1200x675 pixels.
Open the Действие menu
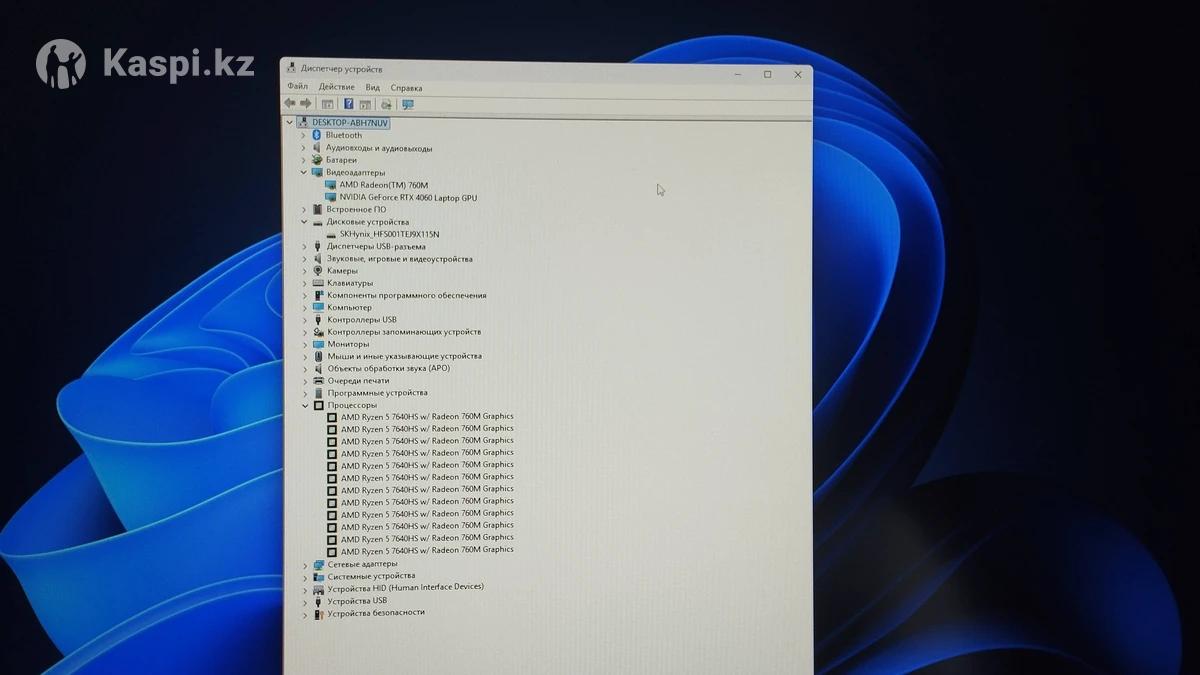tap(336, 87)
